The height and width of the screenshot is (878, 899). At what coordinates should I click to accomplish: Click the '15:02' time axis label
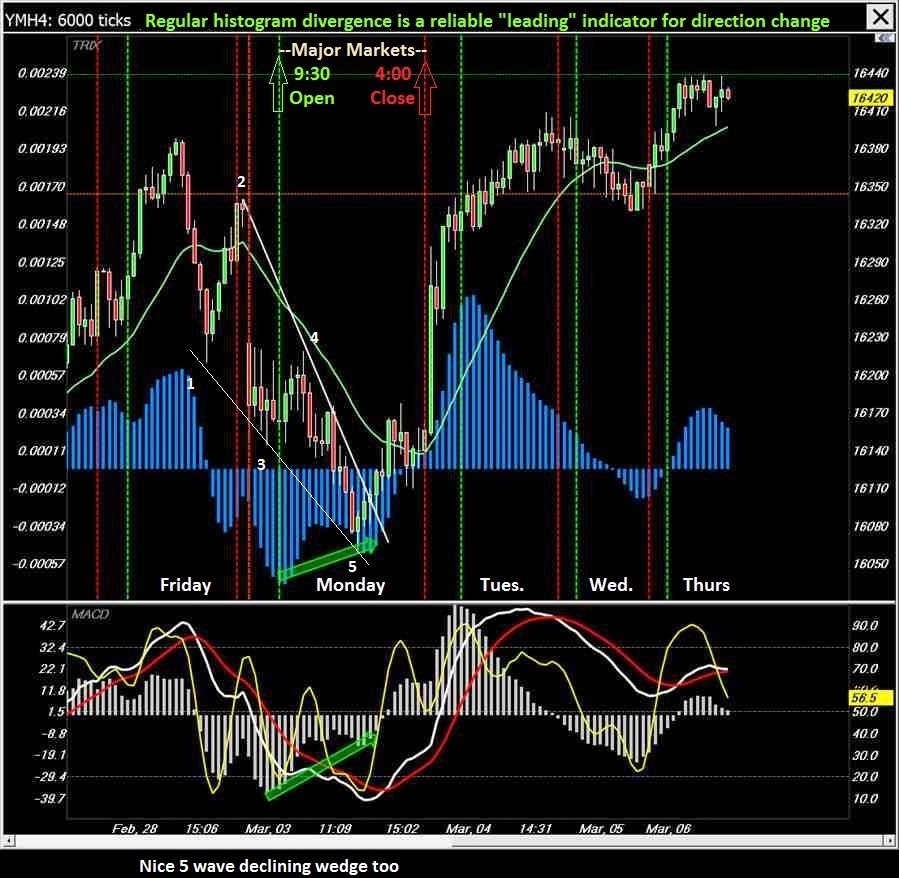coord(402,829)
